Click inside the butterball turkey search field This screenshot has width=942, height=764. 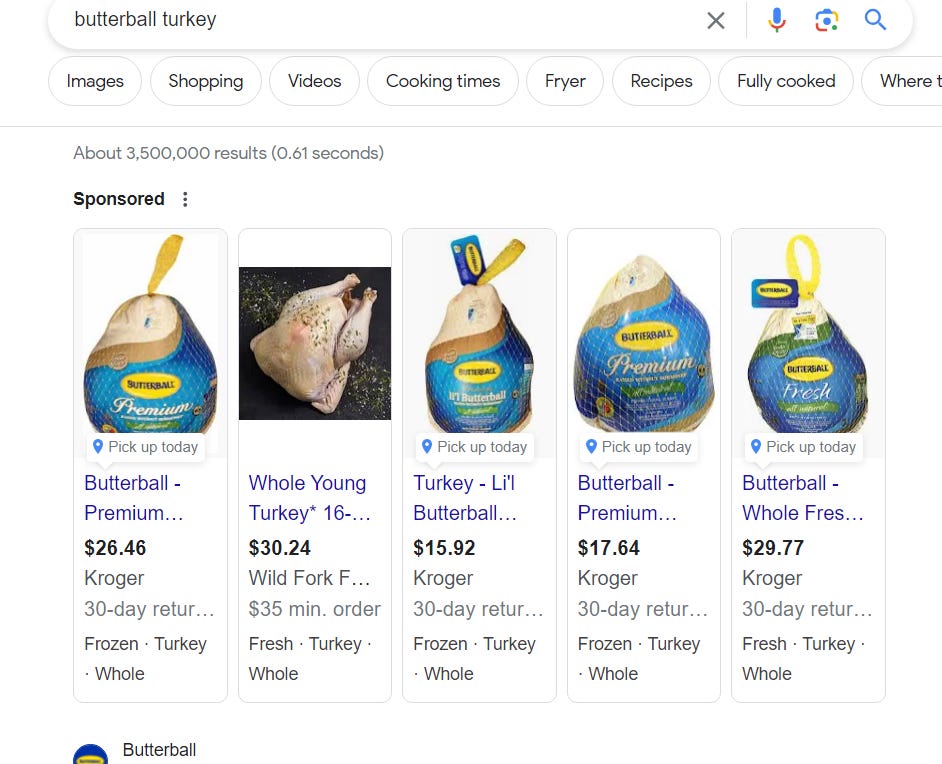tap(384, 20)
